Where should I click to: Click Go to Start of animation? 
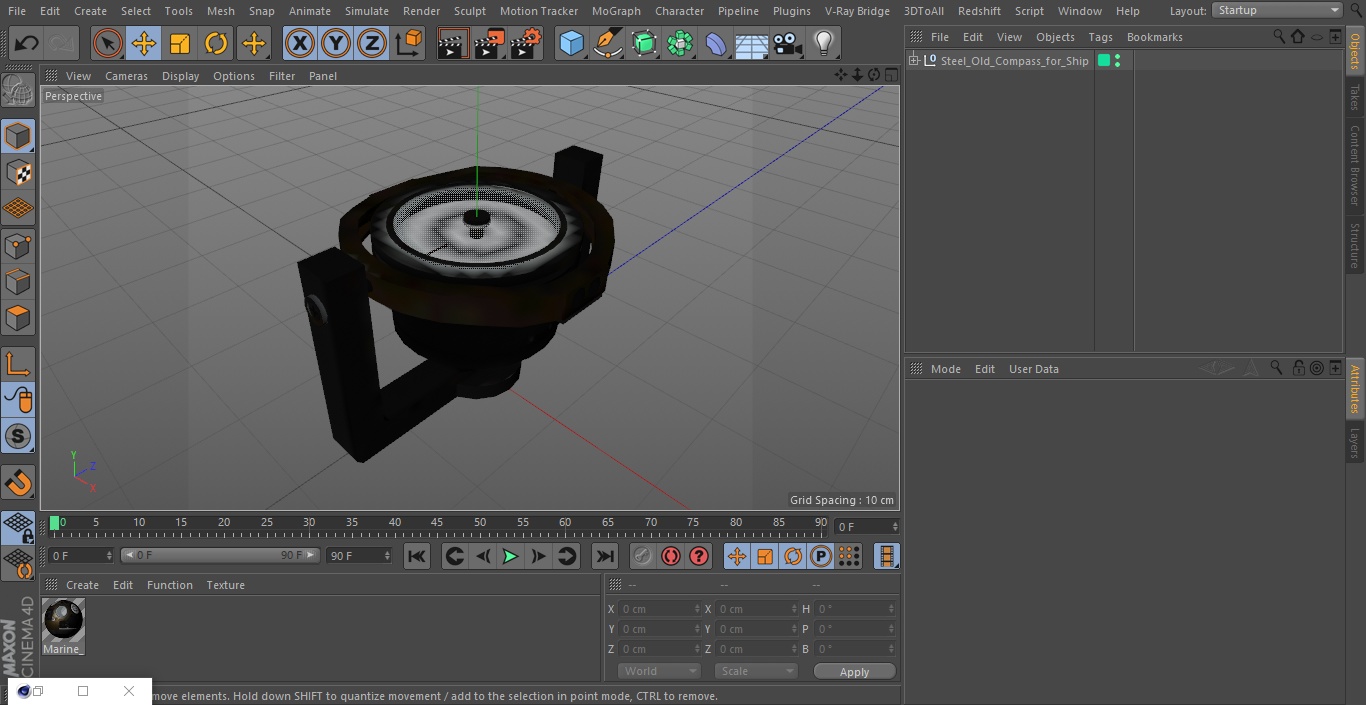(417, 556)
